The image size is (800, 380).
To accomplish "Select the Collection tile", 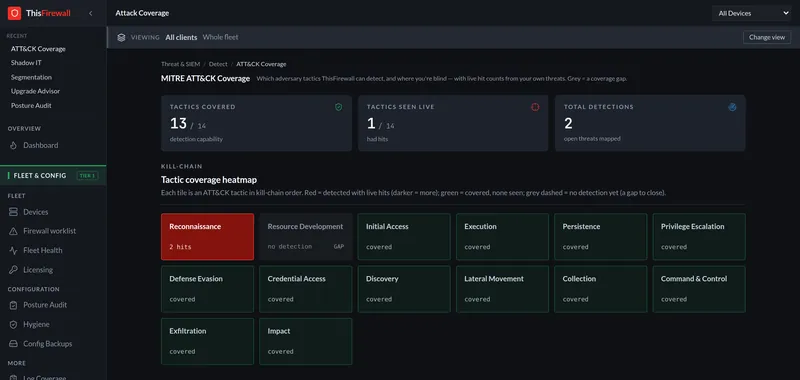I will pyautogui.click(x=601, y=289).
